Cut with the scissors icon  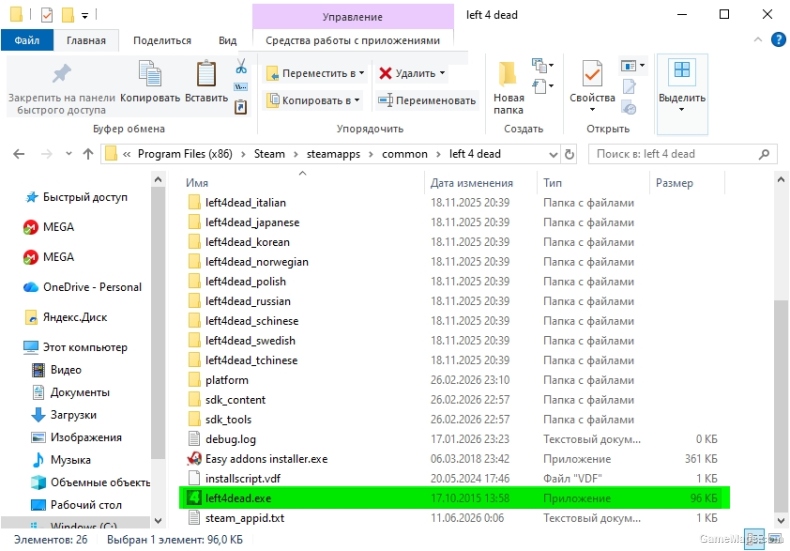(x=241, y=66)
